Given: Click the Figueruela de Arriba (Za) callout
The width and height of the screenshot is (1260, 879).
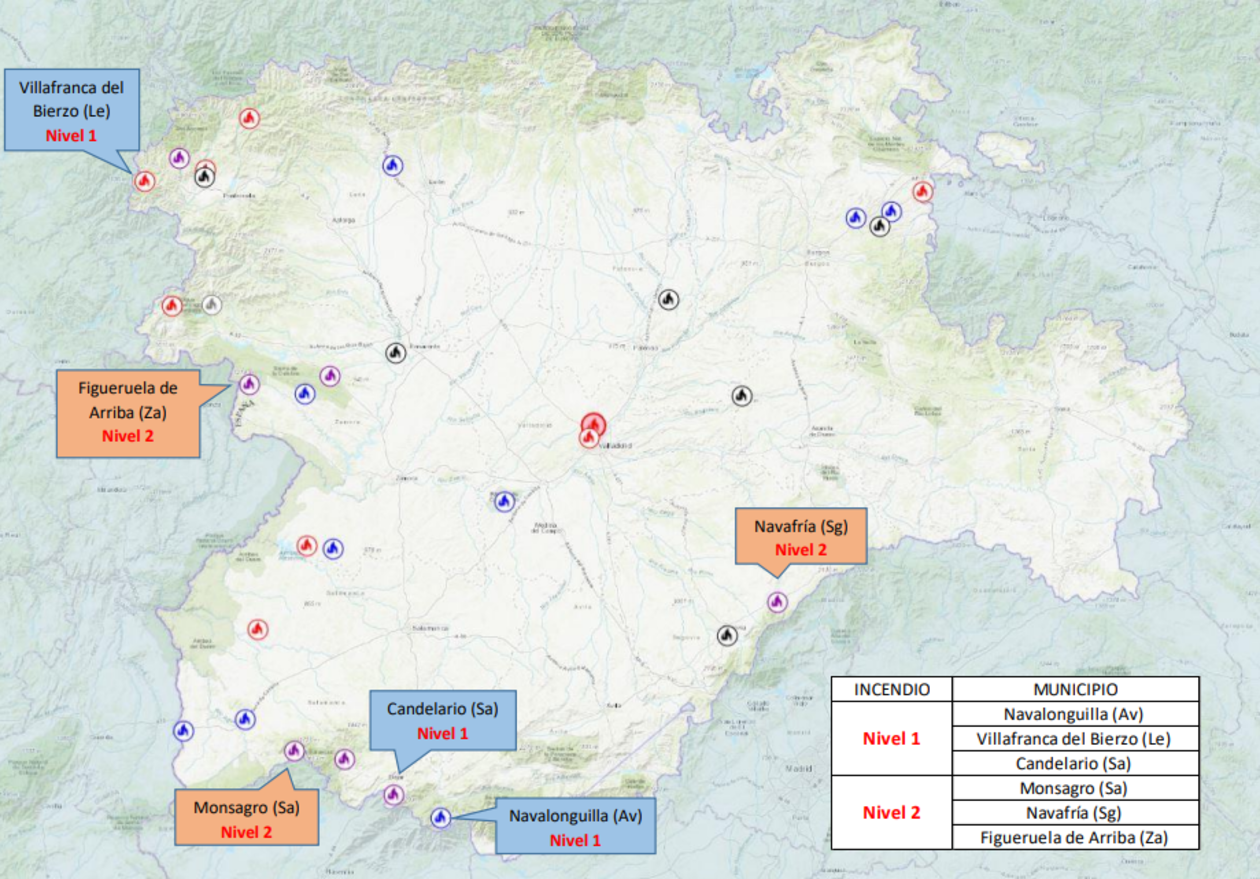Looking at the screenshot, I should click(x=128, y=412).
